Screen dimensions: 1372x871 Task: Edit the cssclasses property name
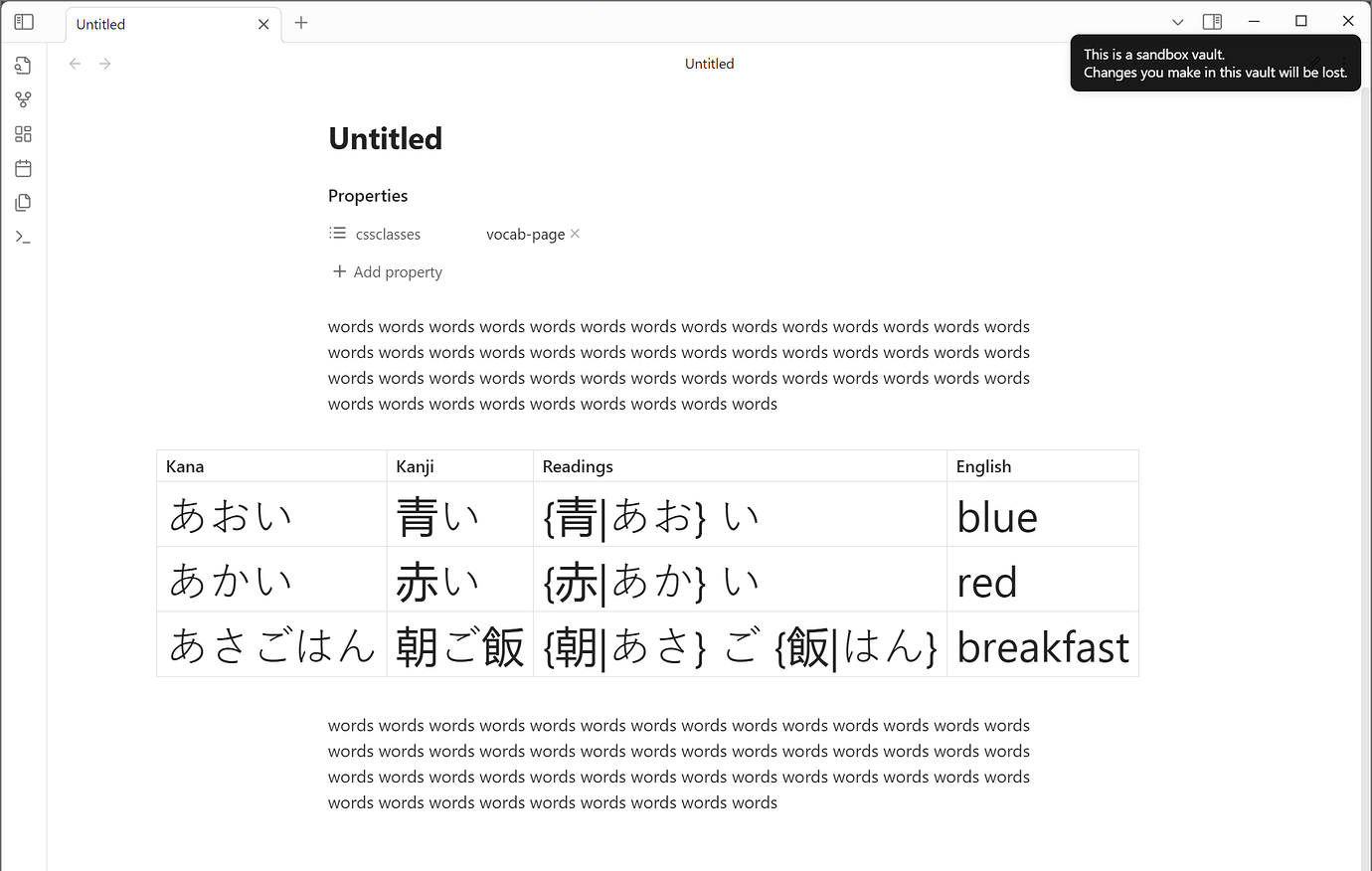[388, 235]
